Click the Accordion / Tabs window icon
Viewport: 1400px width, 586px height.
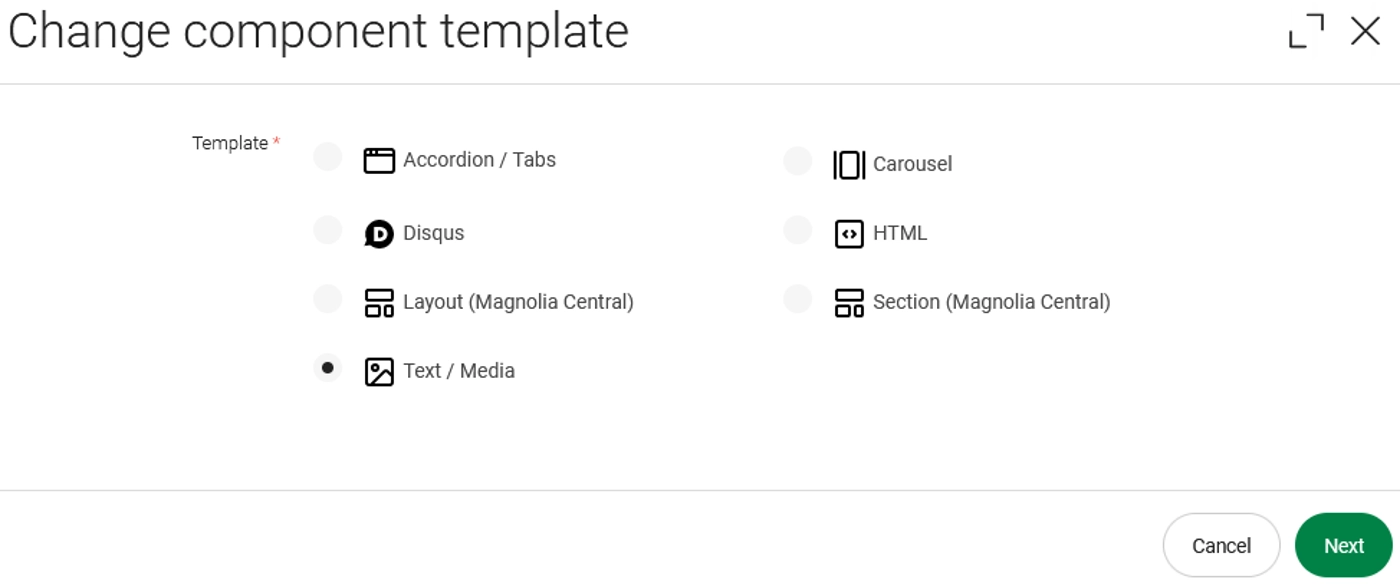[x=379, y=160]
